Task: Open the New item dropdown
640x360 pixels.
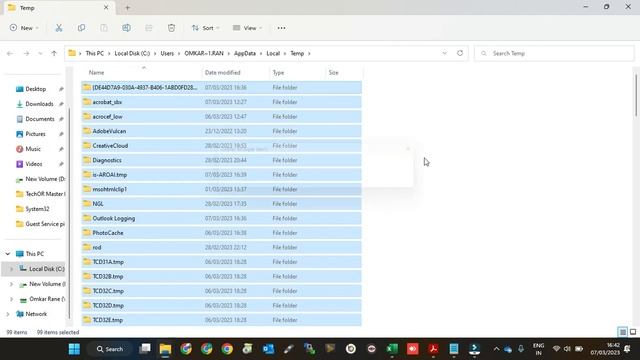Action: click(x=24, y=28)
